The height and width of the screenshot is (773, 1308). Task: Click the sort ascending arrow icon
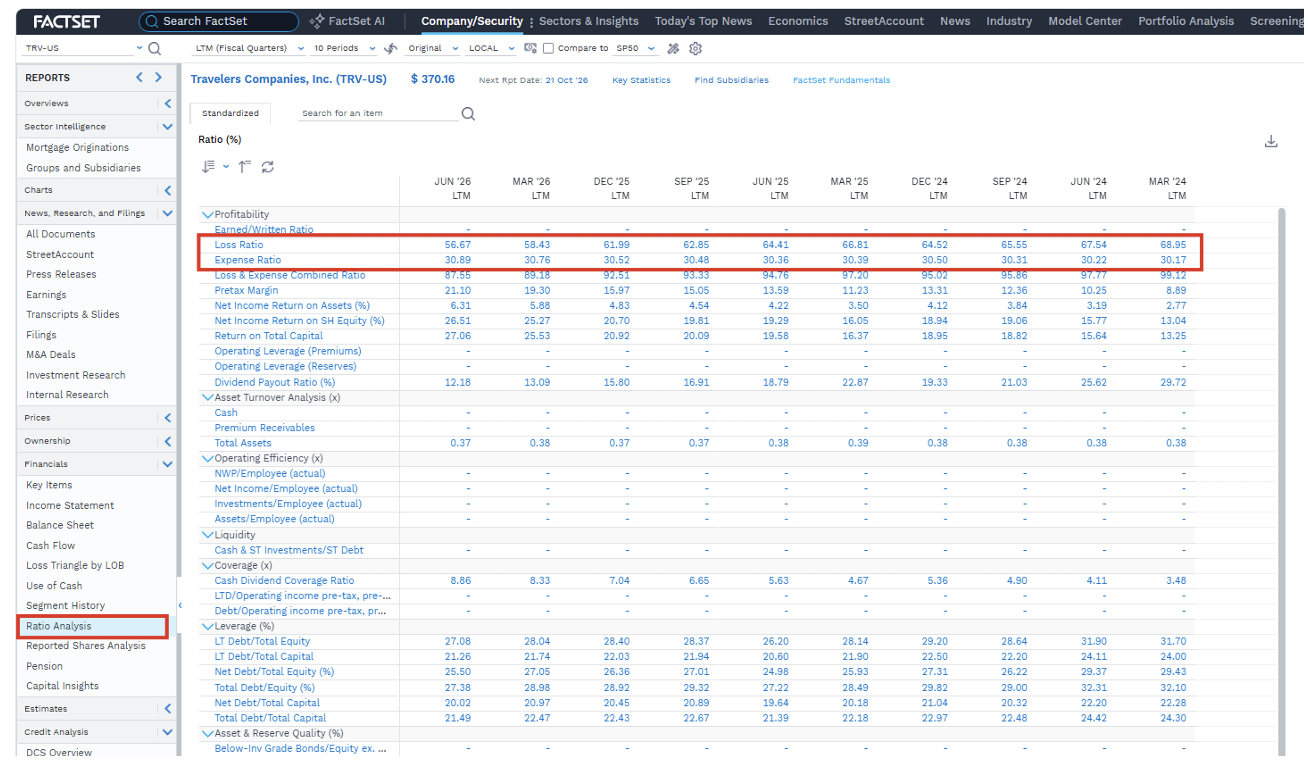click(x=245, y=167)
